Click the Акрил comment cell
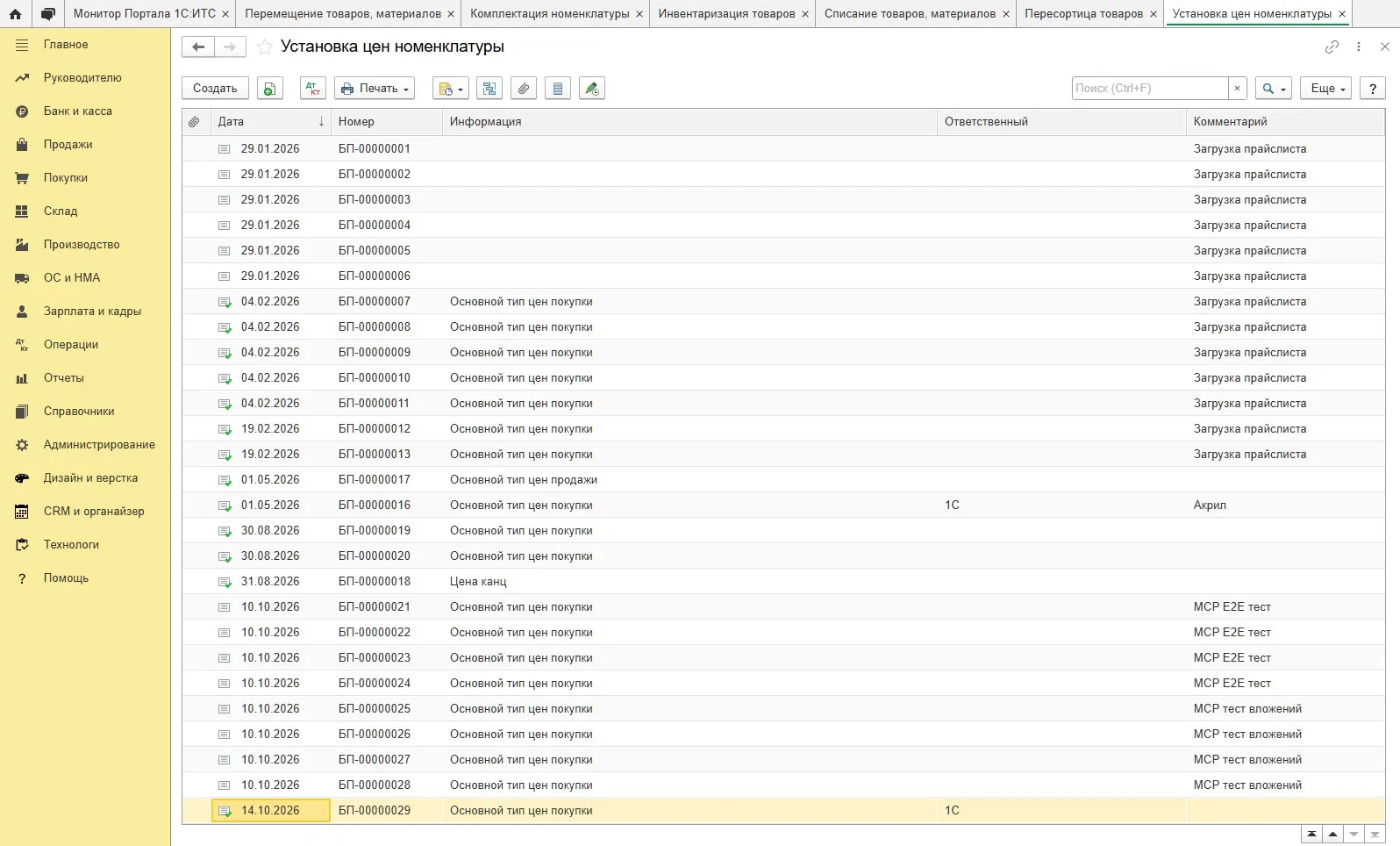1400x846 pixels. [1285, 505]
